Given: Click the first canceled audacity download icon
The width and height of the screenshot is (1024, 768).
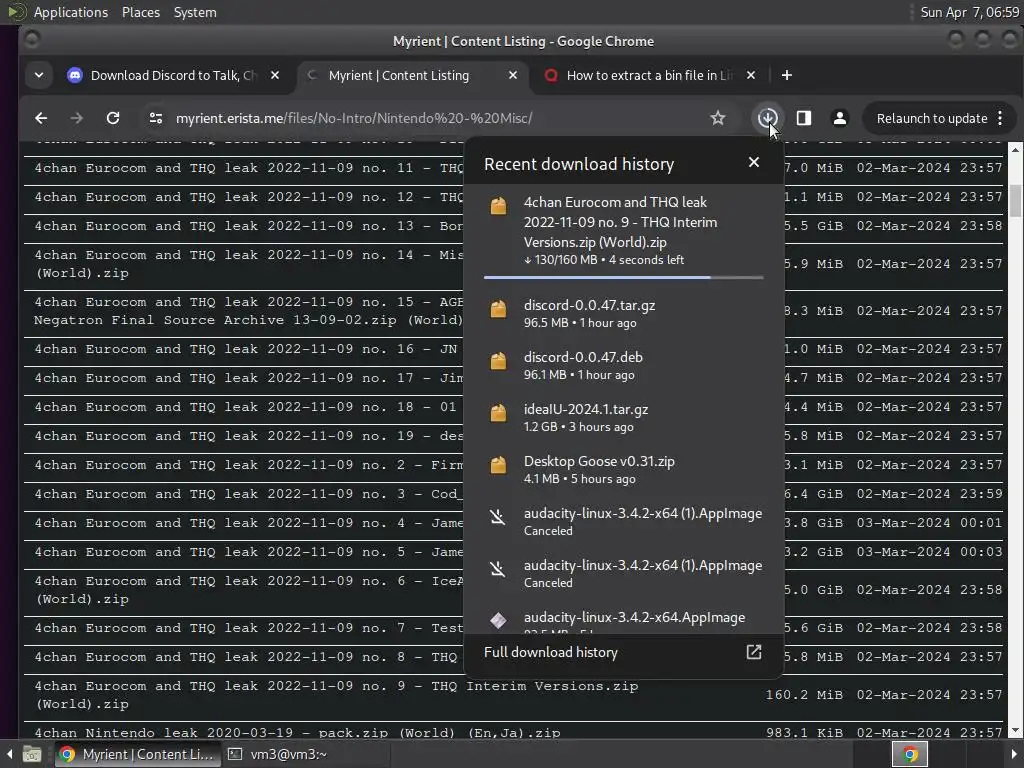Looking at the screenshot, I should click(x=498, y=517).
